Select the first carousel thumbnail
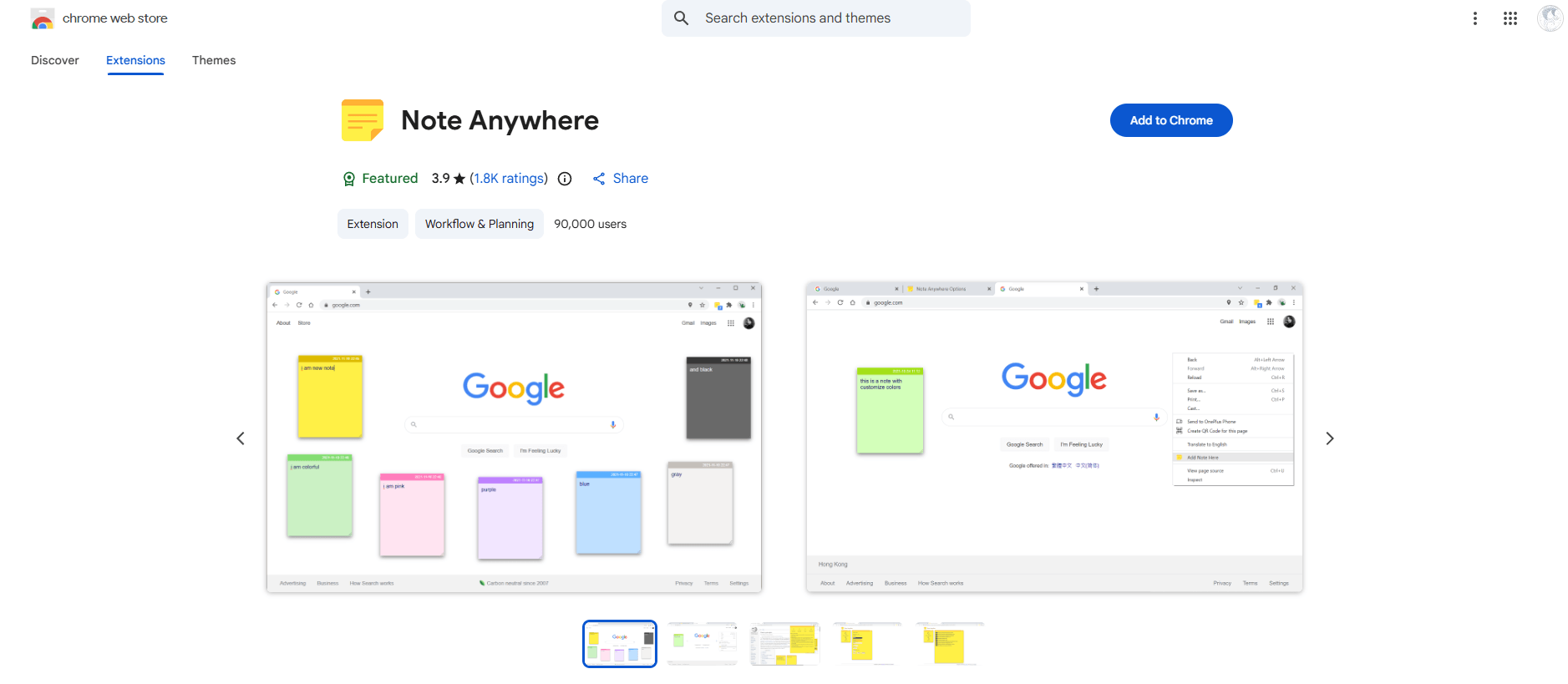 coord(620,644)
